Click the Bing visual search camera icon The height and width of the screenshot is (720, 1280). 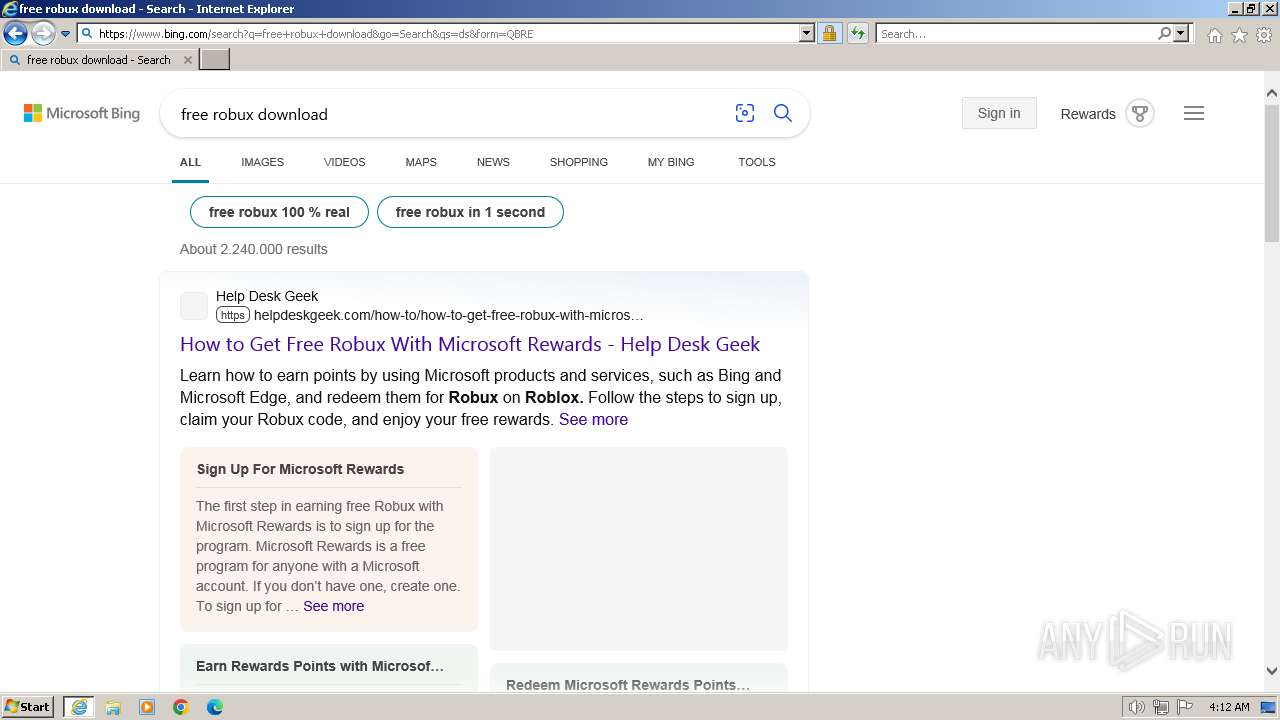[x=745, y=113]
